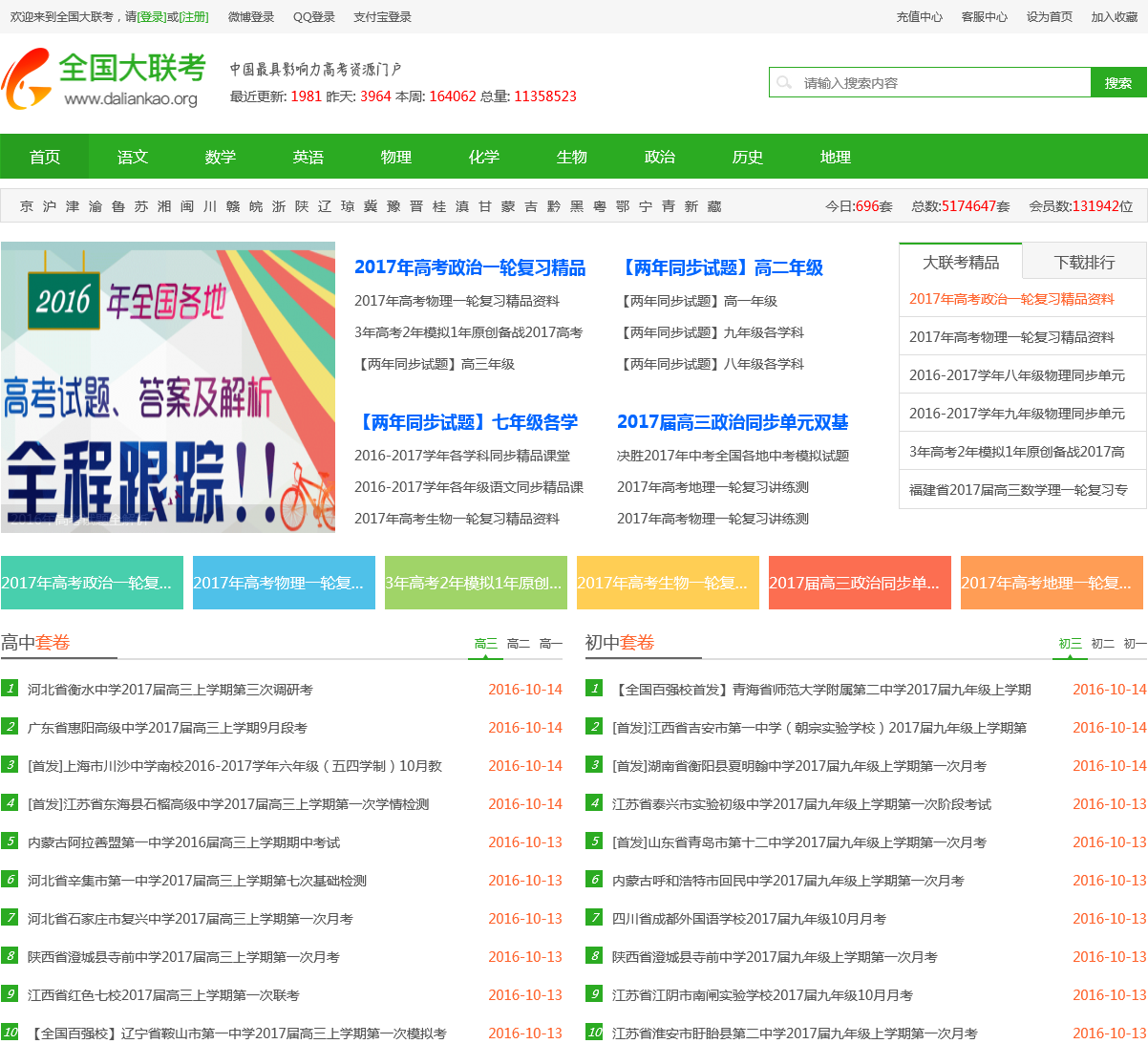
Task: Click rank badge 3 beside 湖南省衡阳县夏明翰中学
Action: coord(594,764)
